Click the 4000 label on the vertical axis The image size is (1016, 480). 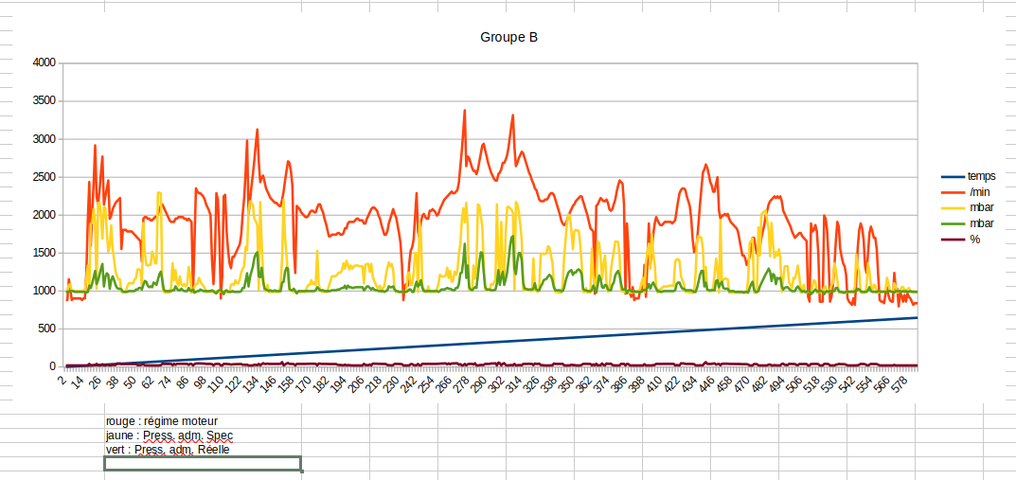[43, 63]
